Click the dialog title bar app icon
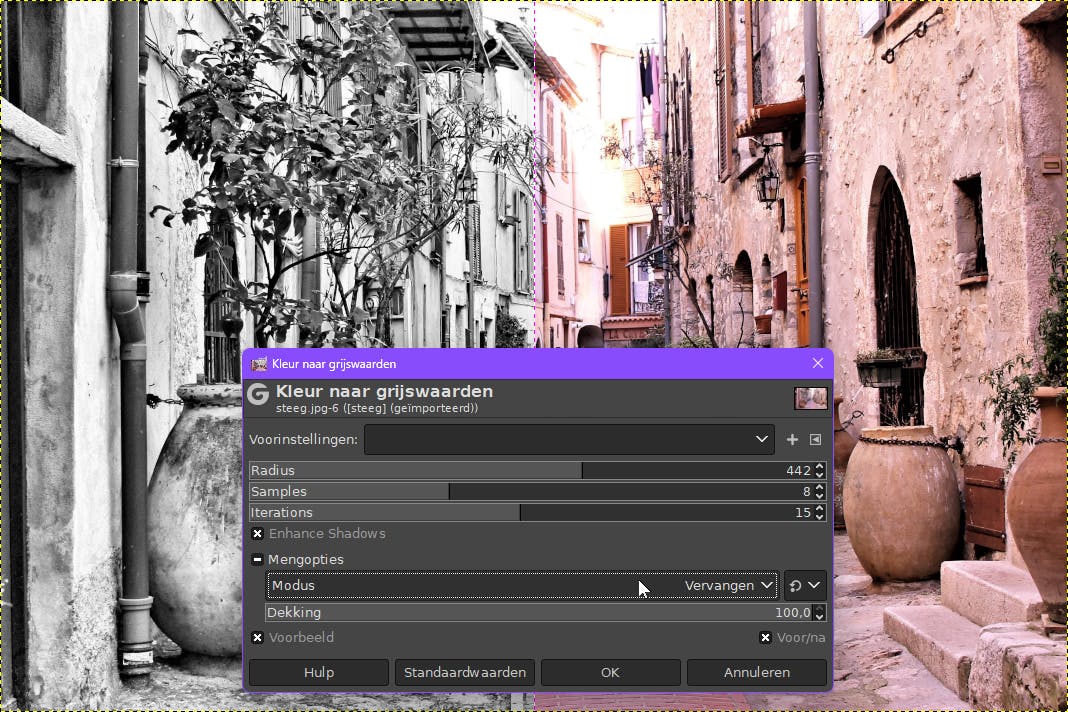 click(x=259, y=364)
